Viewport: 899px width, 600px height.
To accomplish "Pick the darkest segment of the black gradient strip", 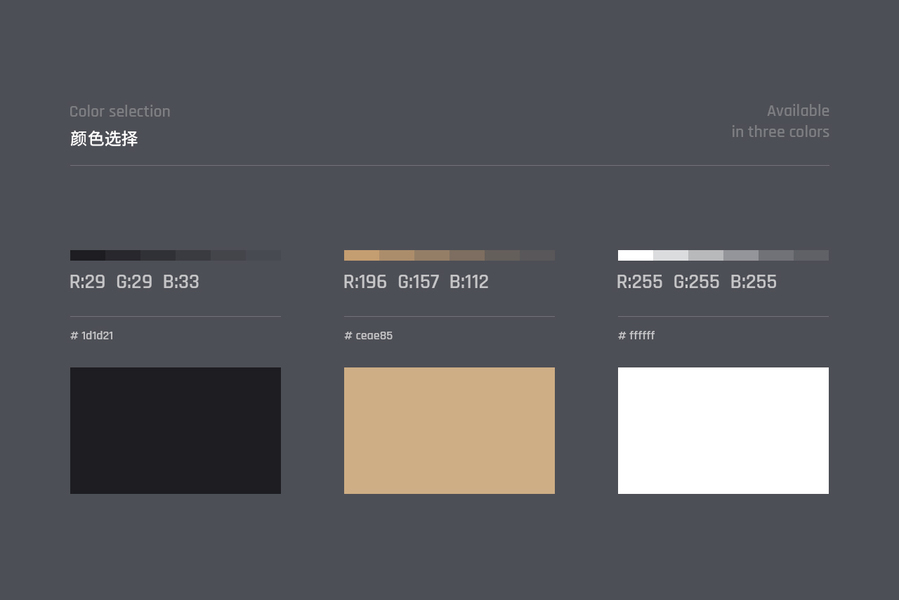I will 88,255.
